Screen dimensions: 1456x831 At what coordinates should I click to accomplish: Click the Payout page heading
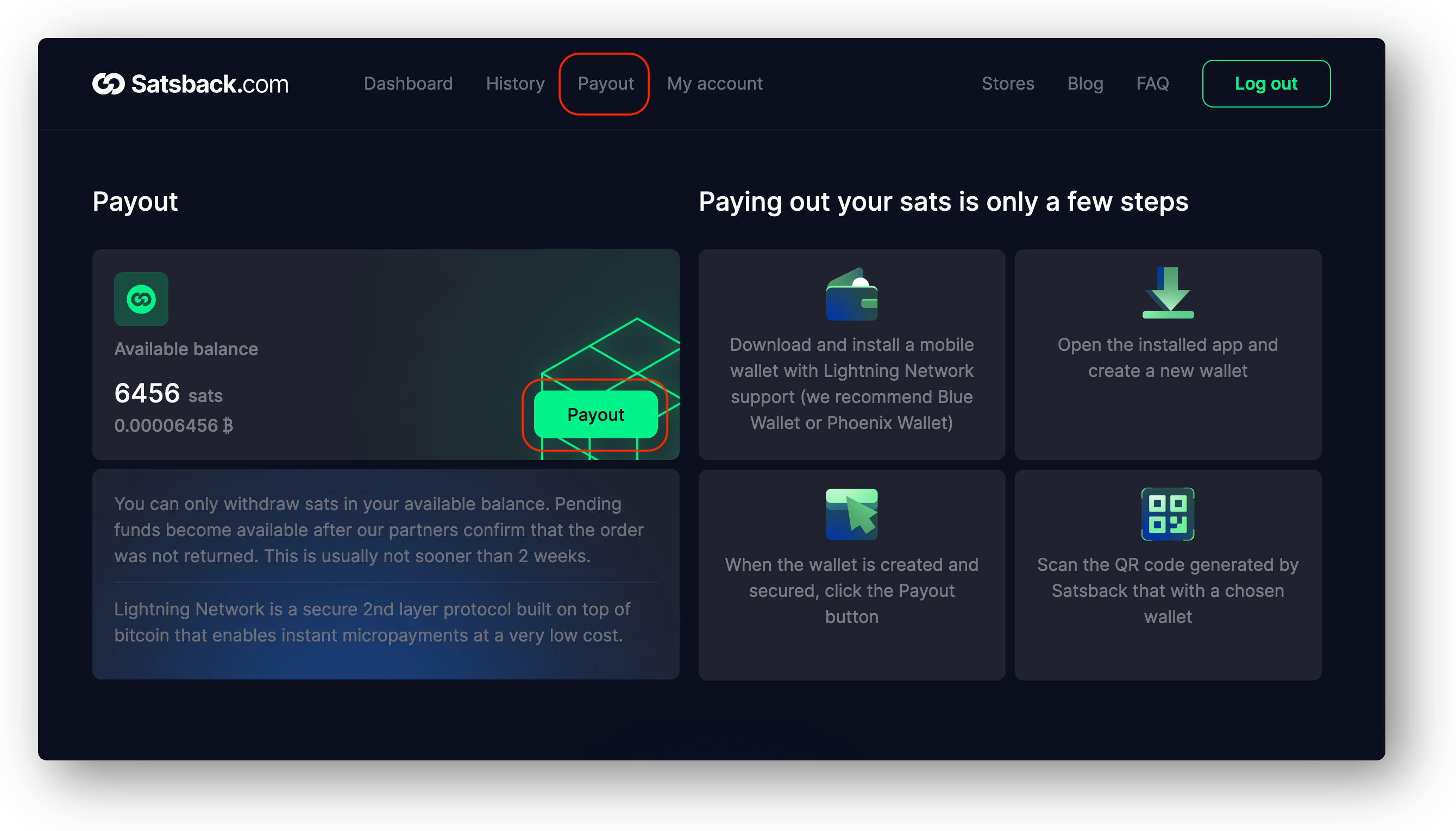[x=135, y=202]
